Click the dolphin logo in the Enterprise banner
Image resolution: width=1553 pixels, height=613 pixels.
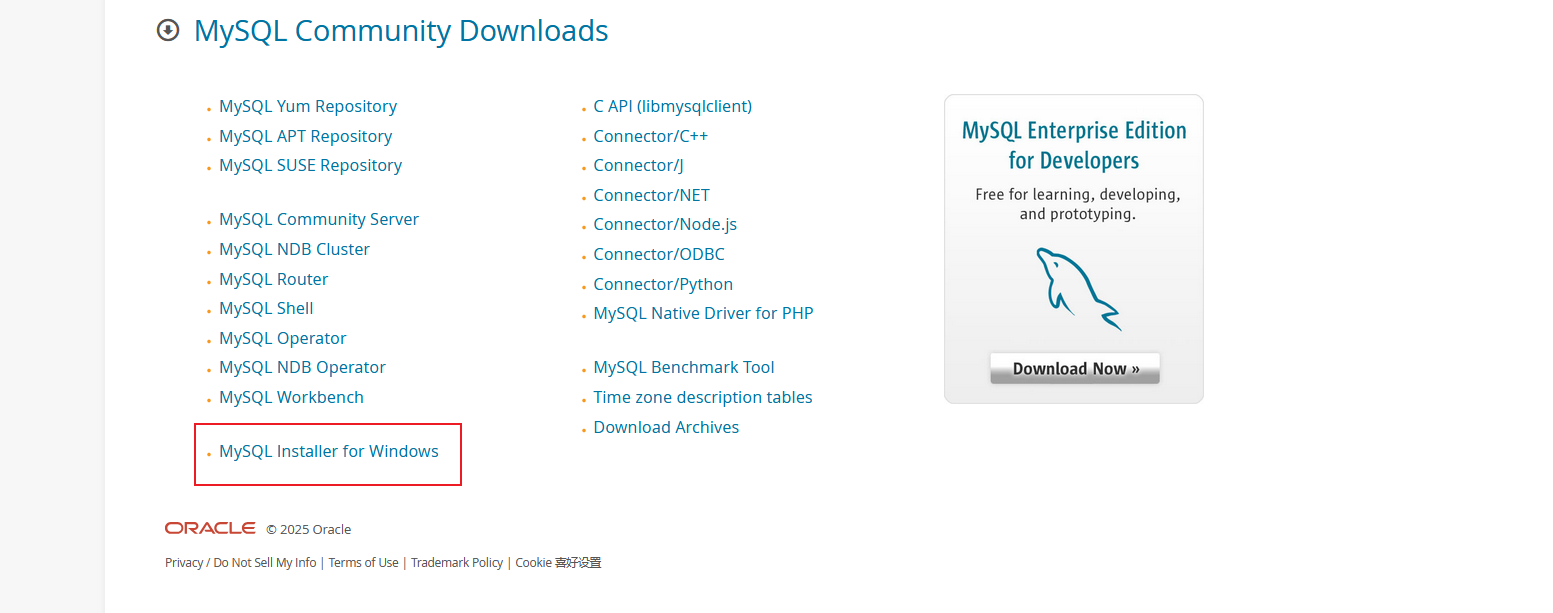(1078, 289)
